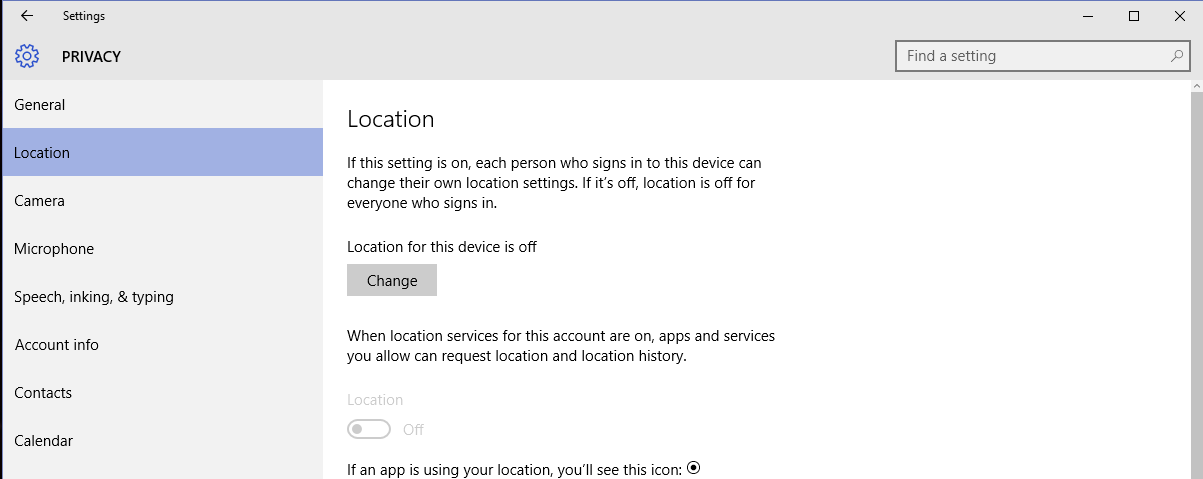The image size is (1203, 479).
Task: Close the Settings window
Action: click(1180, 16)
